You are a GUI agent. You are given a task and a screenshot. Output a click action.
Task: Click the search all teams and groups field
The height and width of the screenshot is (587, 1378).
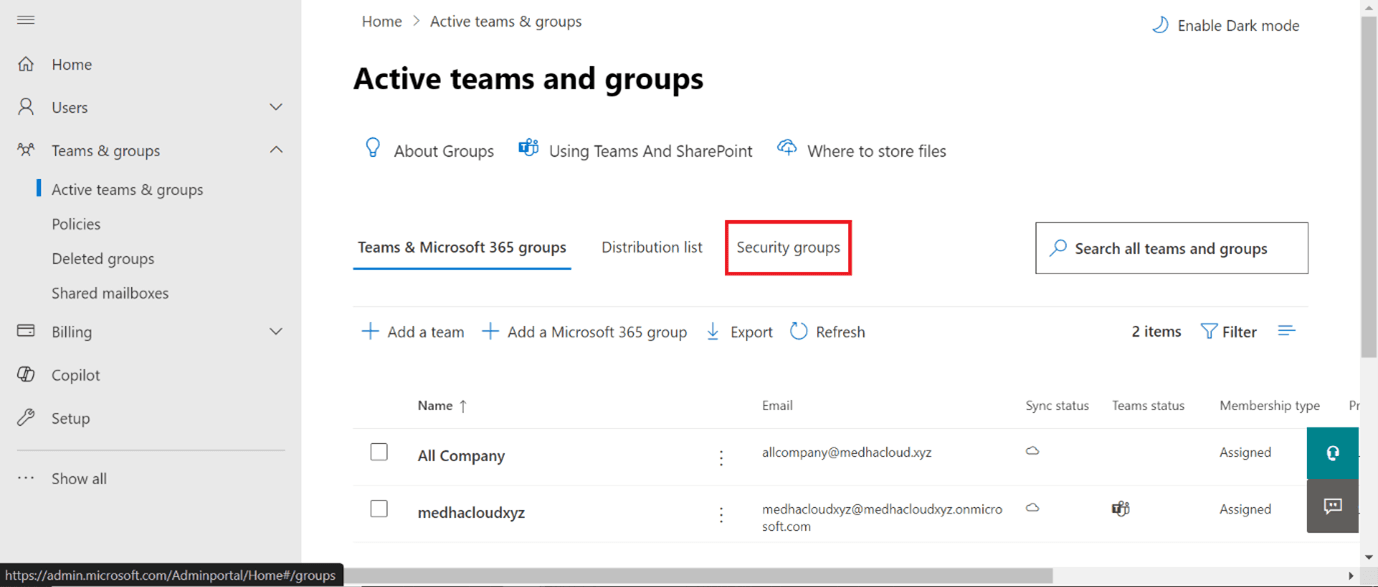point(1170,247)
